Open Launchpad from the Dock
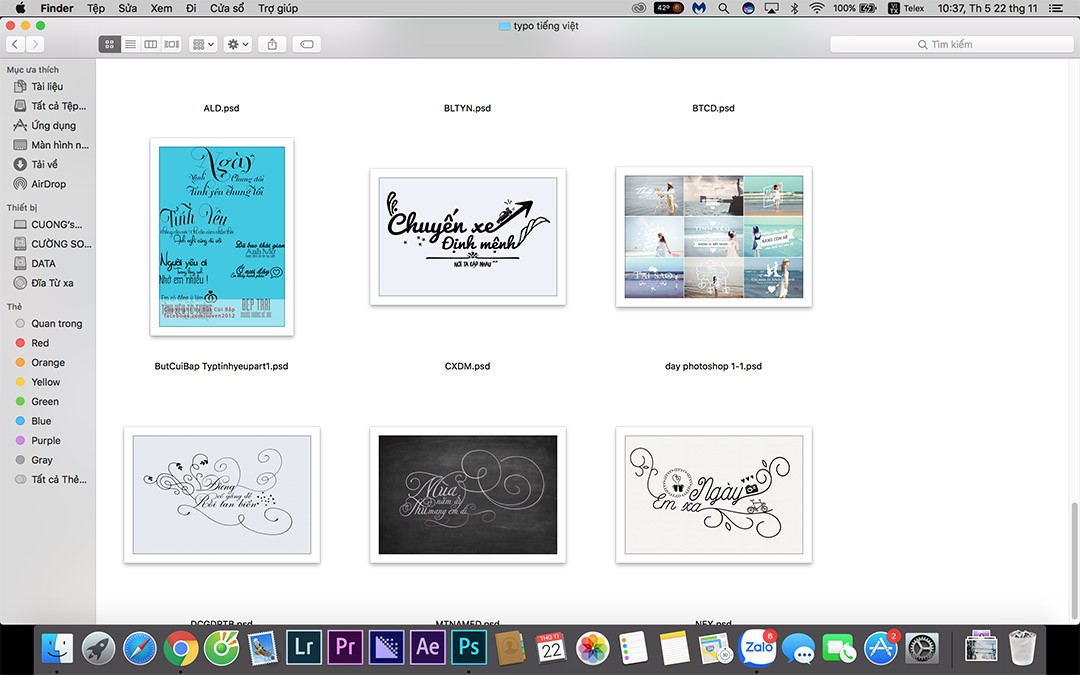1080x675 pixels. click(x=98, y=647)
